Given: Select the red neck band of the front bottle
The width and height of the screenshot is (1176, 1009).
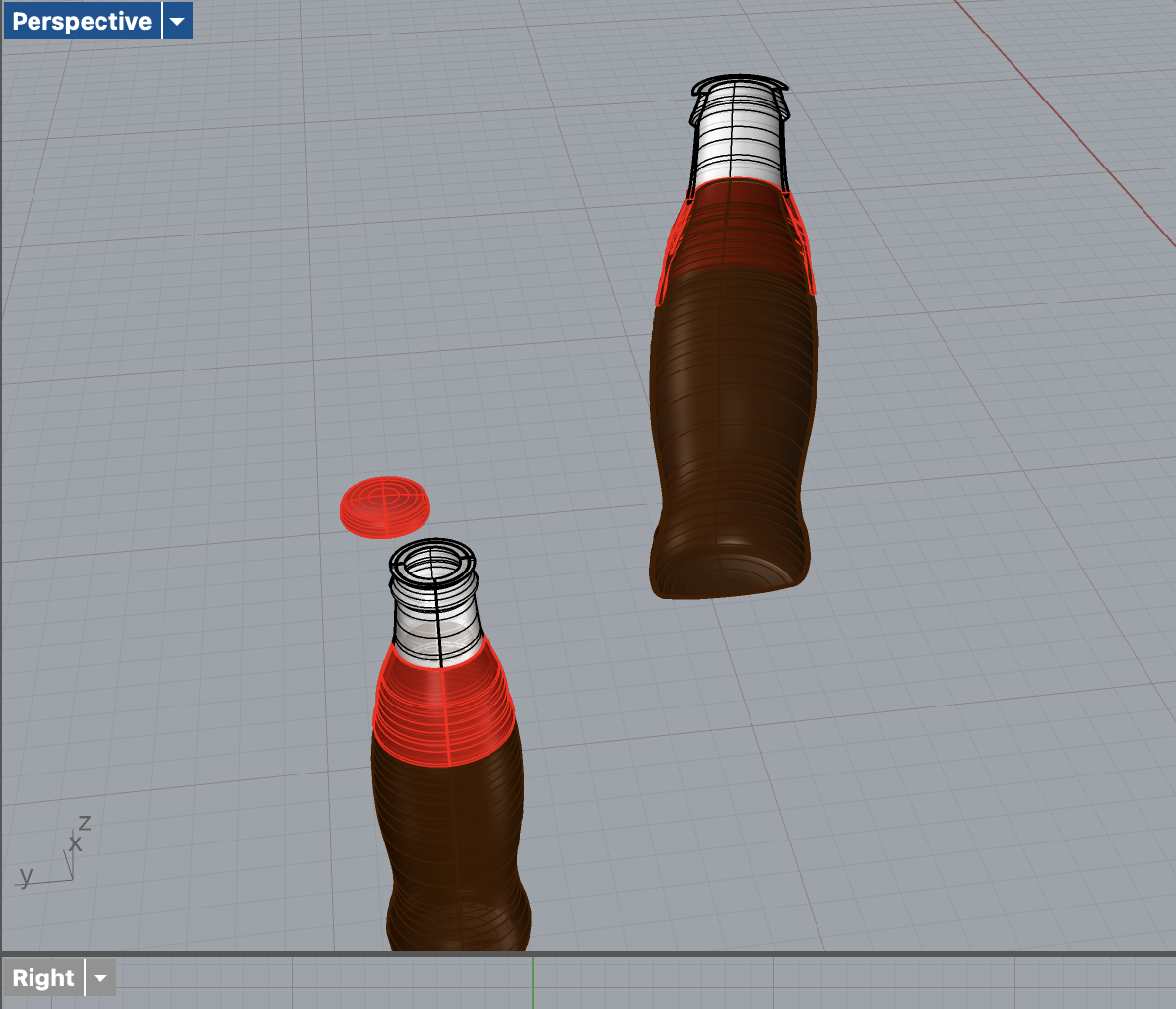Looking at the screenshot, I should [441, 700].
